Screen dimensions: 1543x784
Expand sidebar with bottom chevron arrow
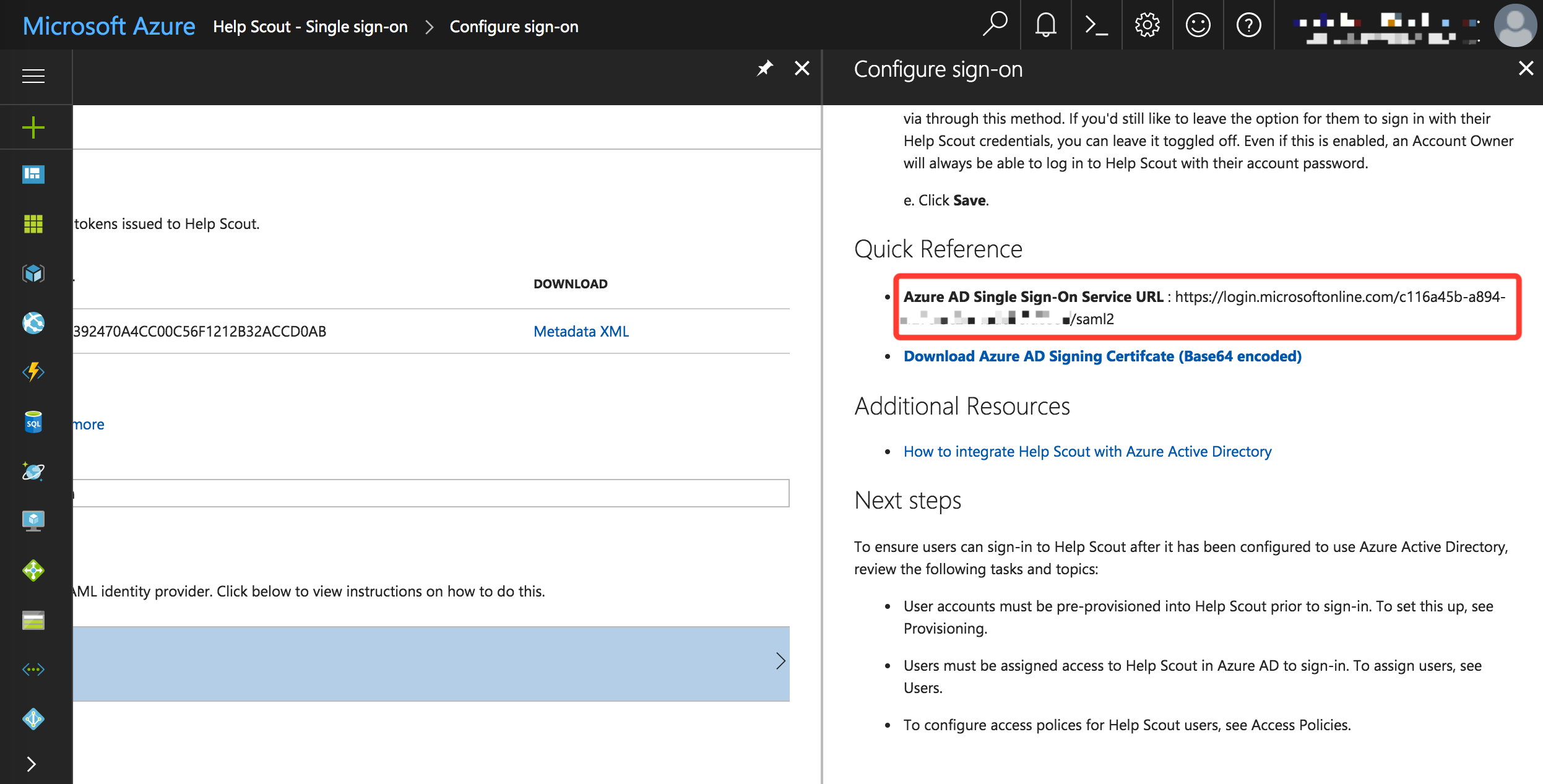tap(31, 764)
